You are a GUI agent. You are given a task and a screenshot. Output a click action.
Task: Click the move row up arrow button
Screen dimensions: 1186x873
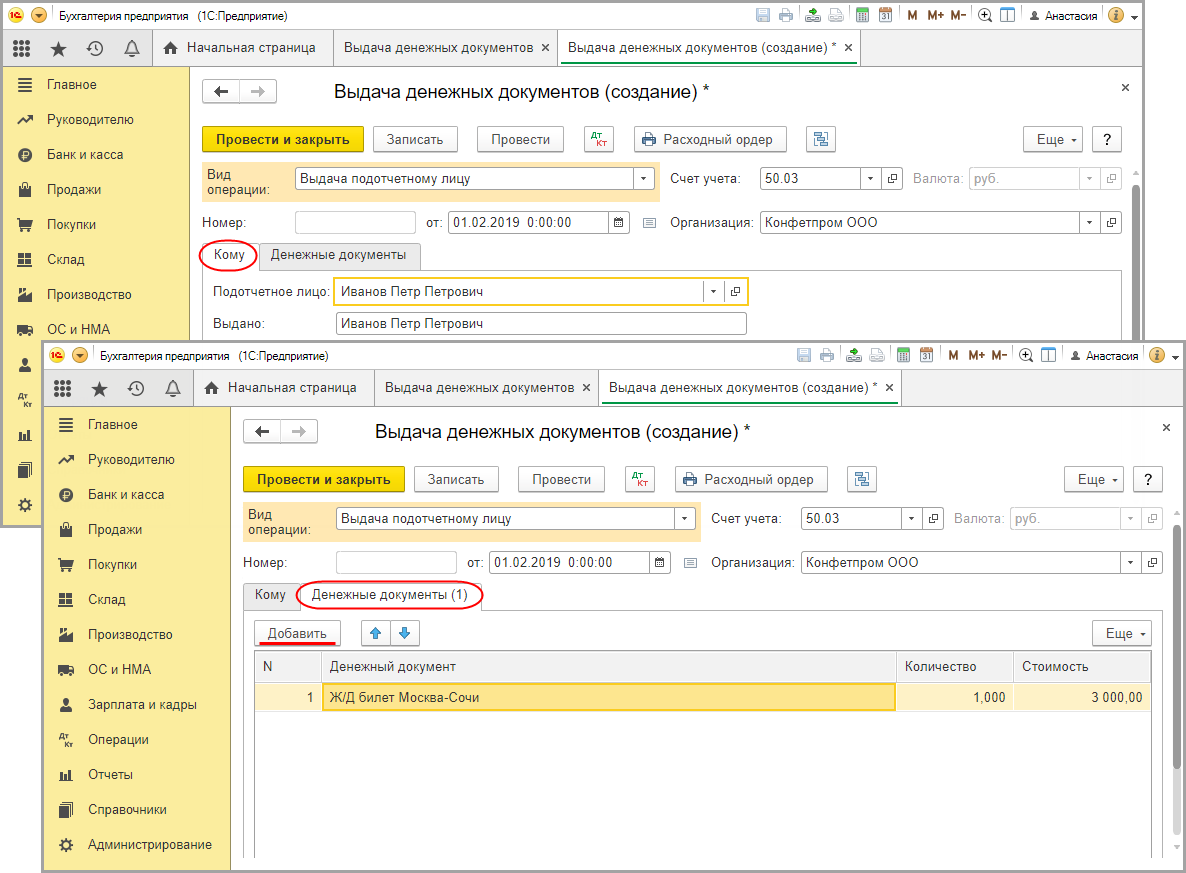[x=376, y=633]
